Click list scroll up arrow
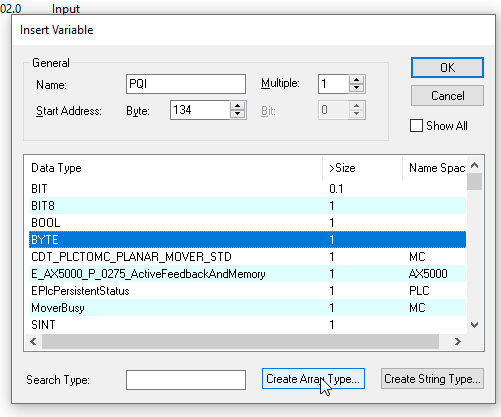 tap(475, 165)
